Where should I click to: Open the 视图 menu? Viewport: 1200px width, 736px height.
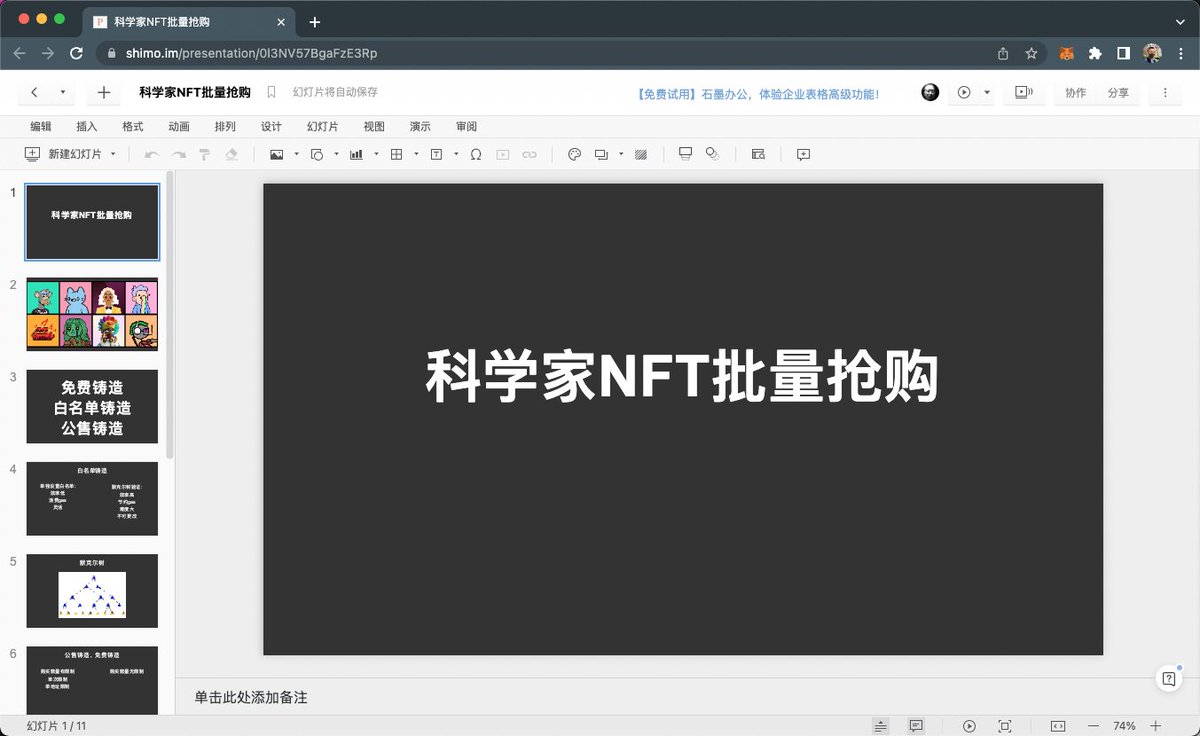pyautogui.click(x=374, y=126)
